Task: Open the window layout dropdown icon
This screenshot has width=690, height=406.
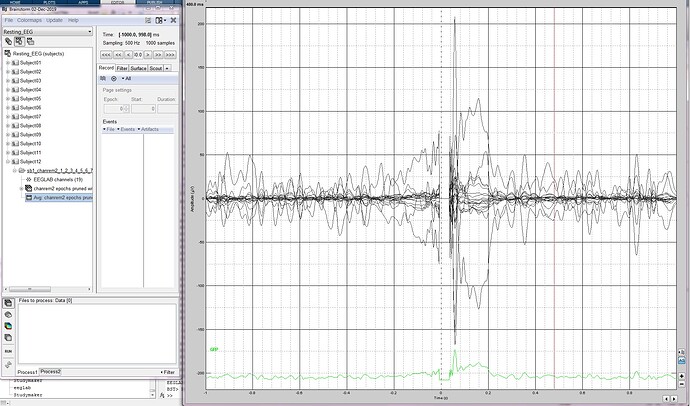Action: click(x=160, y=20)
